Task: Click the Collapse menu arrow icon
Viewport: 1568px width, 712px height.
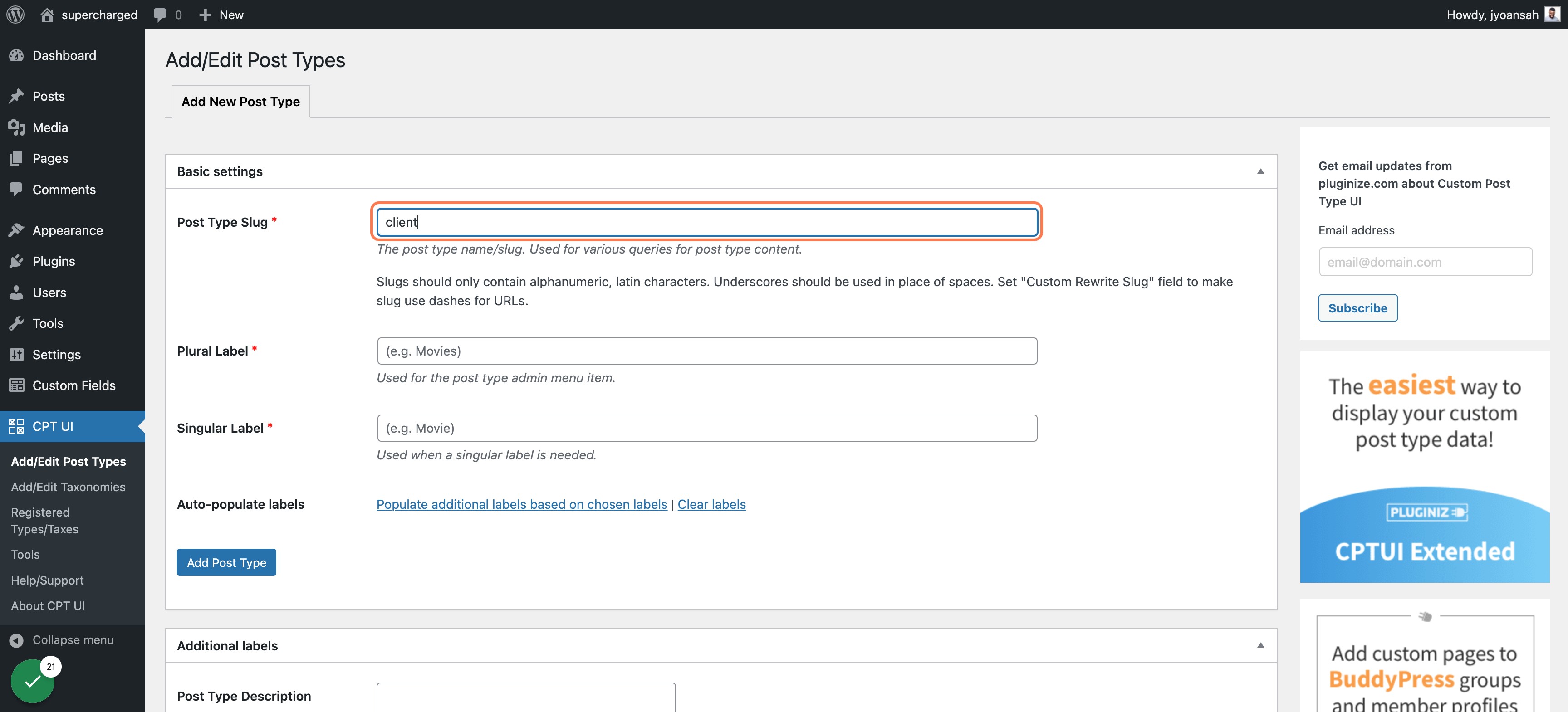Action: coord(16,640)
